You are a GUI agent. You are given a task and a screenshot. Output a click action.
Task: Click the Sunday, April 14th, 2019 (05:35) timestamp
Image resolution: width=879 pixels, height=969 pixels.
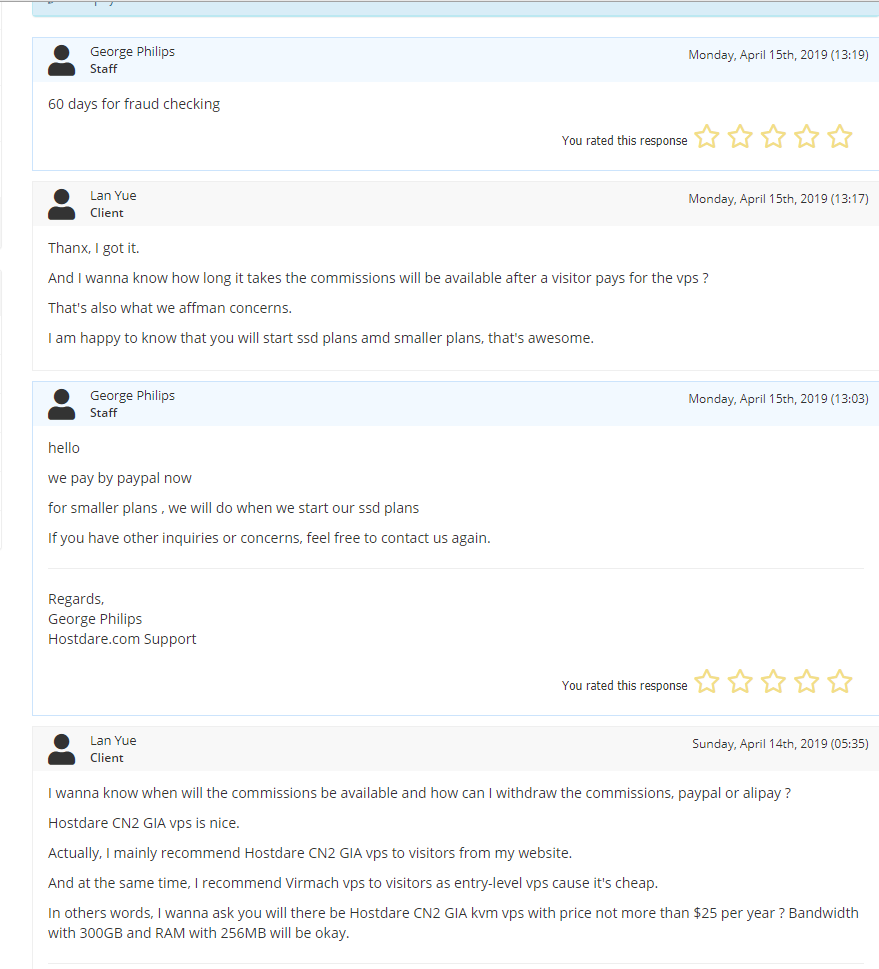tap(780, 744)
